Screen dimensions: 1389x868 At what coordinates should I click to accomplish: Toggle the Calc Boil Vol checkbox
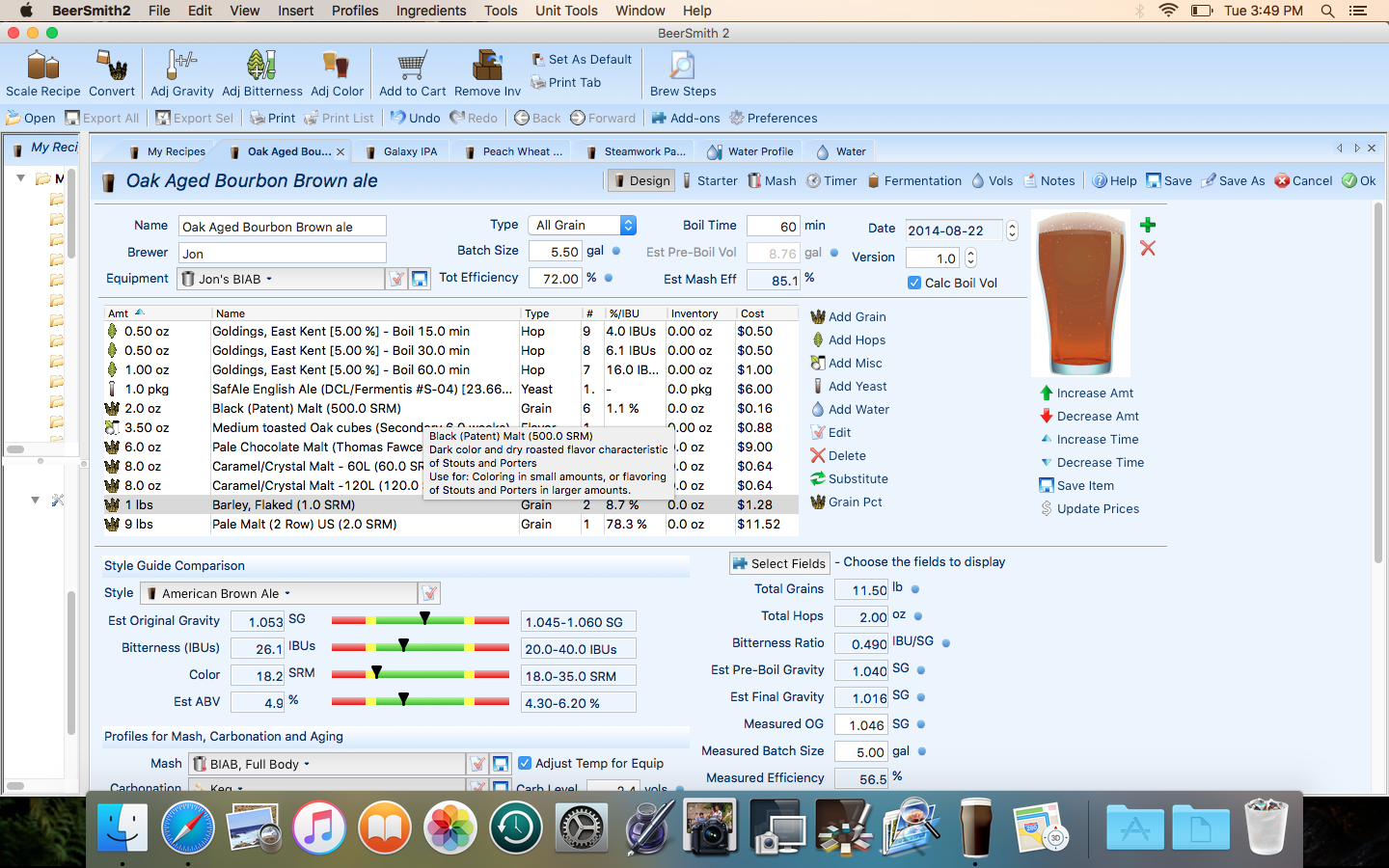click(x=914, y=283)
